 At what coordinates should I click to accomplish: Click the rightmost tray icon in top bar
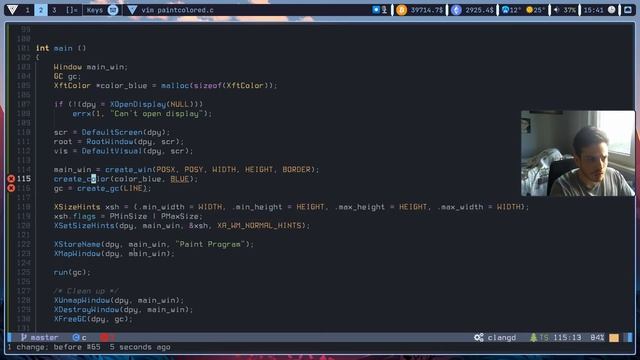tap(628, 10)
